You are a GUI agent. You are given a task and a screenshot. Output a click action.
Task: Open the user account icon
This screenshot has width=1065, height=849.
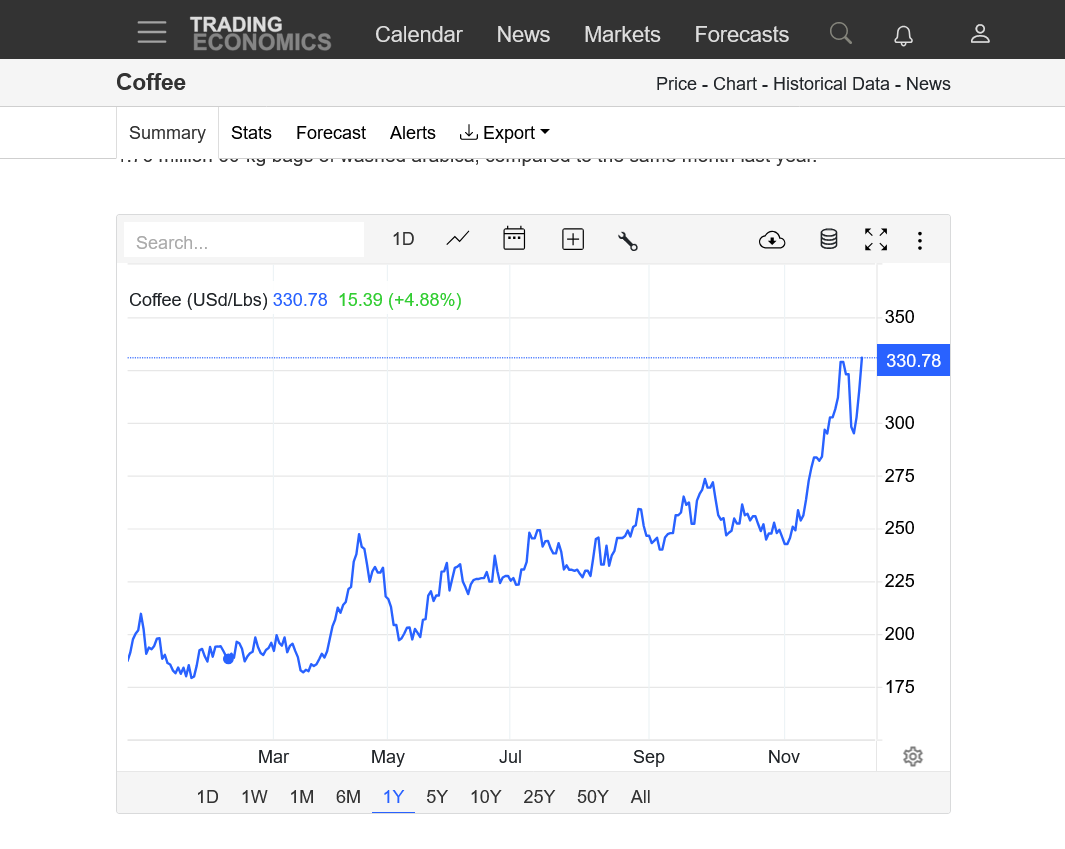(980, 34)
